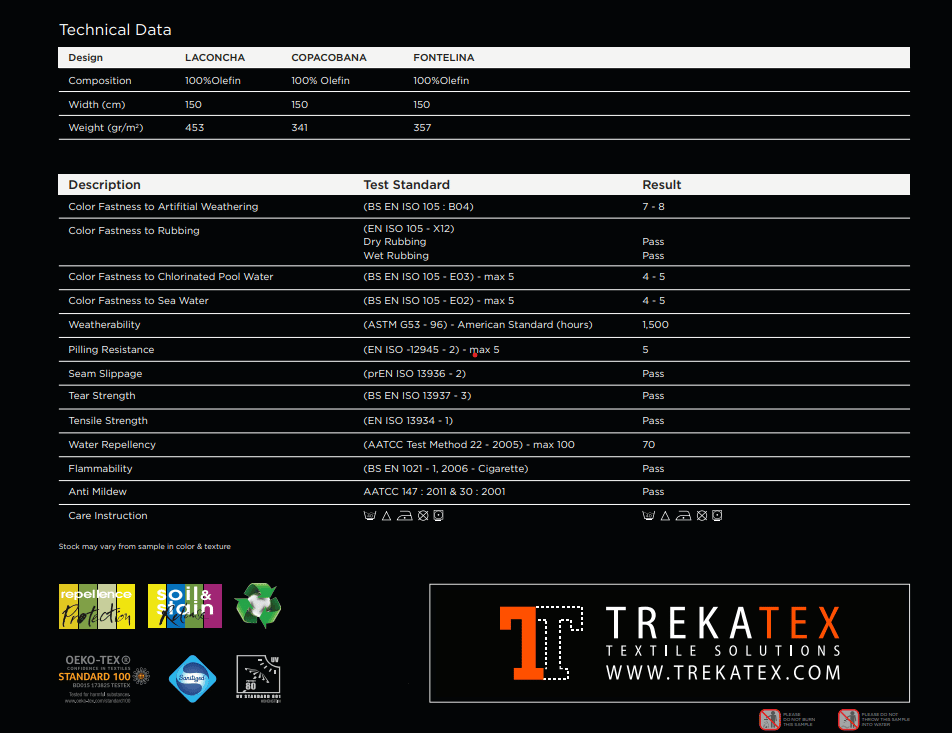Click the 100% Olefin value under COPACOBANA
The height and width of the screenshot is (733, 952).
point(320,81)
